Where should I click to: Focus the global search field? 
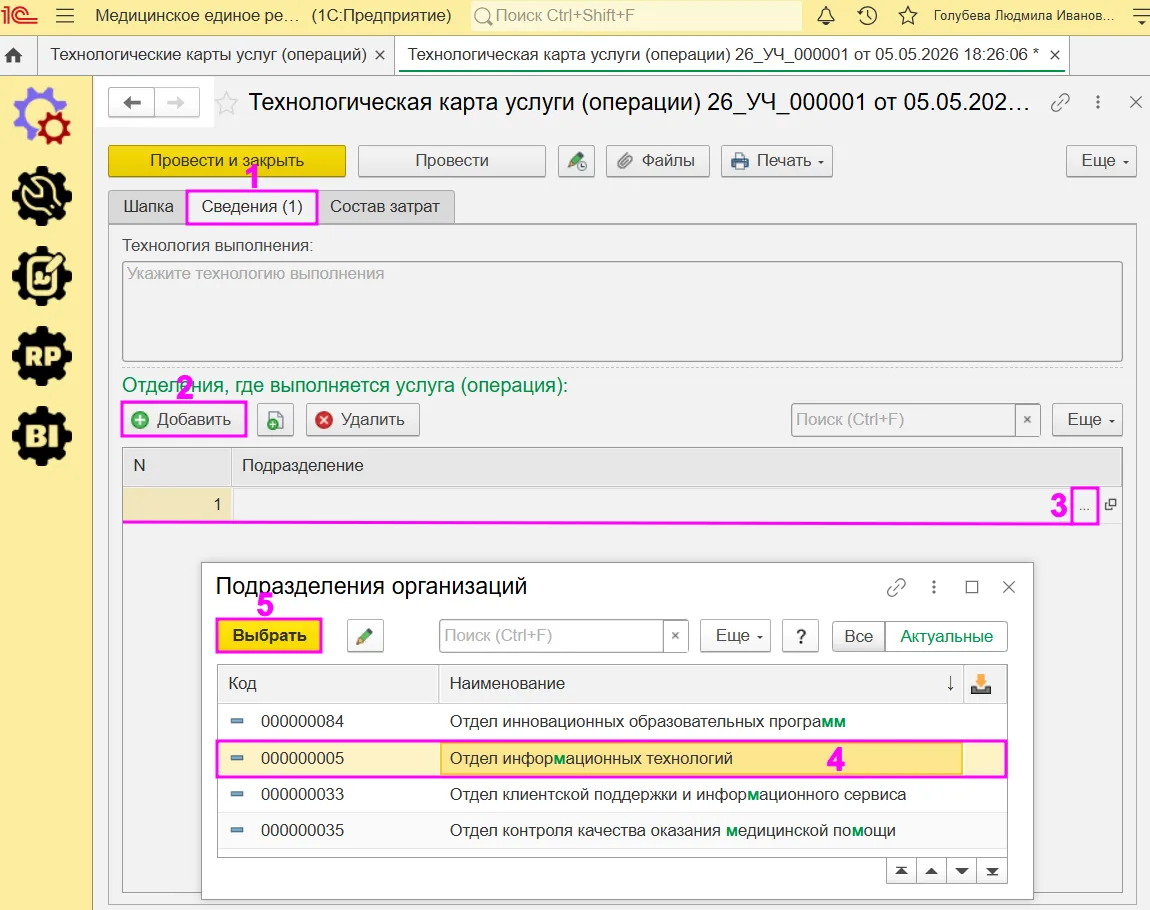(637, 15)
